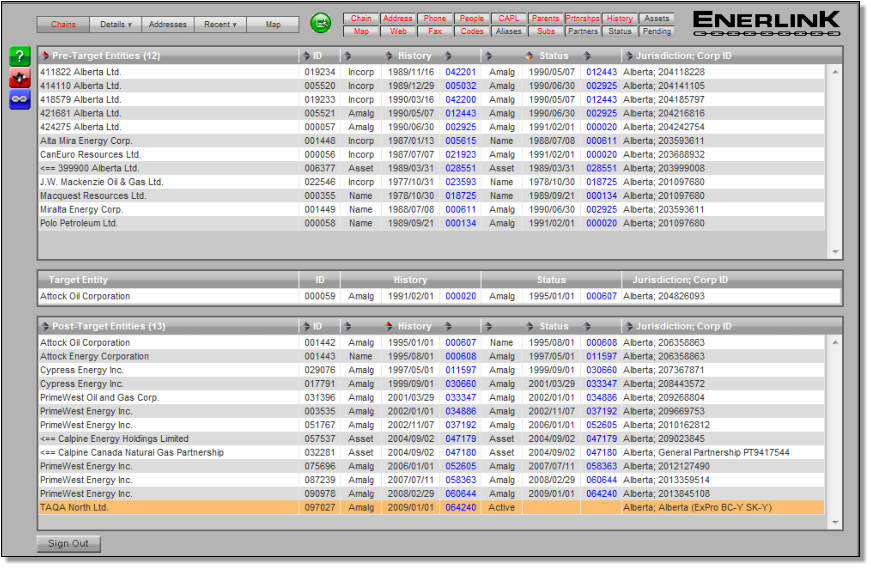Open history link 021923 for CanEuro Resources

pyautogui.click(x=460, y=154)
